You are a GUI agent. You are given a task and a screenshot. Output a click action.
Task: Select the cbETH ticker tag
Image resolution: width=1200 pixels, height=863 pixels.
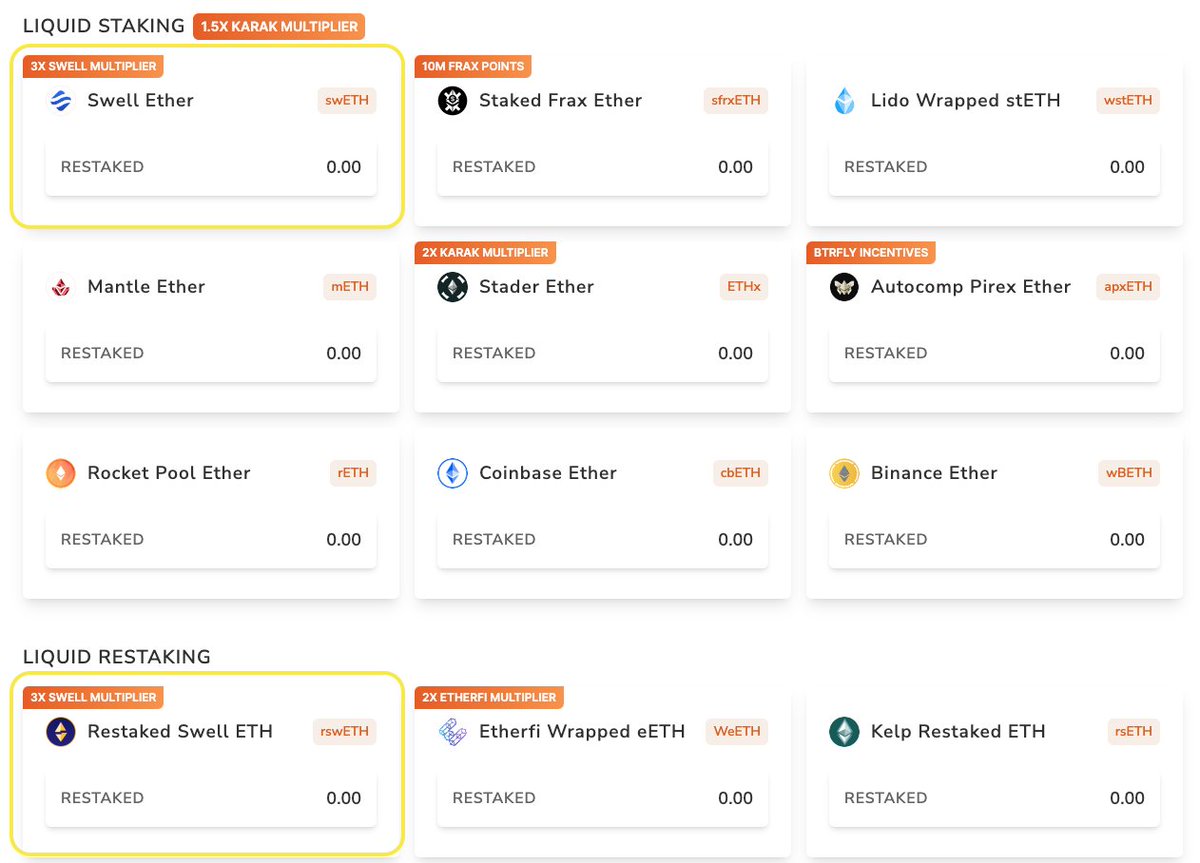[x=740, y=472]
